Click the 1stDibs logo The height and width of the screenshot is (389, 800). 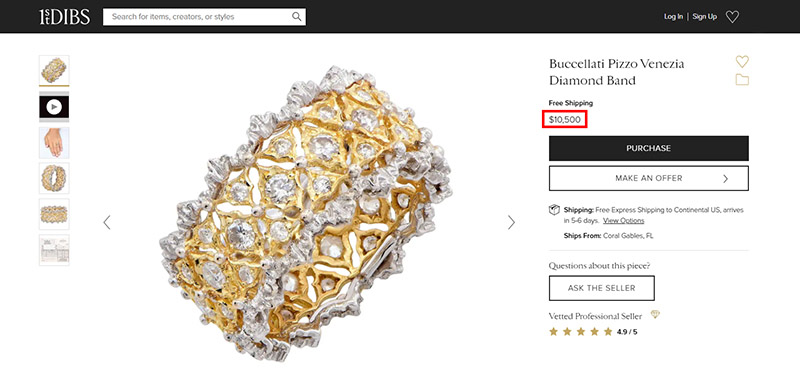pyautogui.click(x=64, y=17)
